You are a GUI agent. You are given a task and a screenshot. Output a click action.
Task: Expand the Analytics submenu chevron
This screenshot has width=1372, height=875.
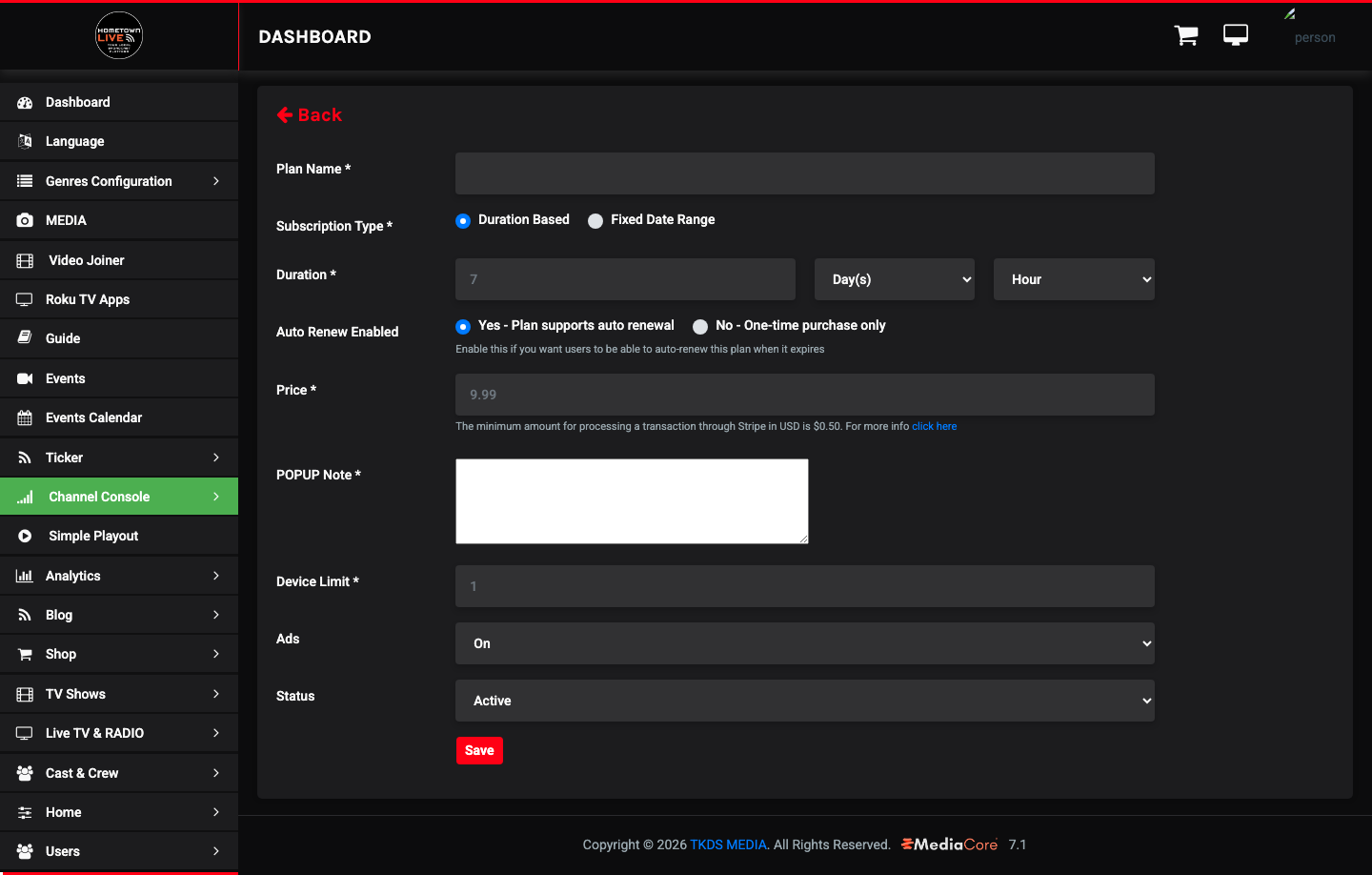point(216,576)
